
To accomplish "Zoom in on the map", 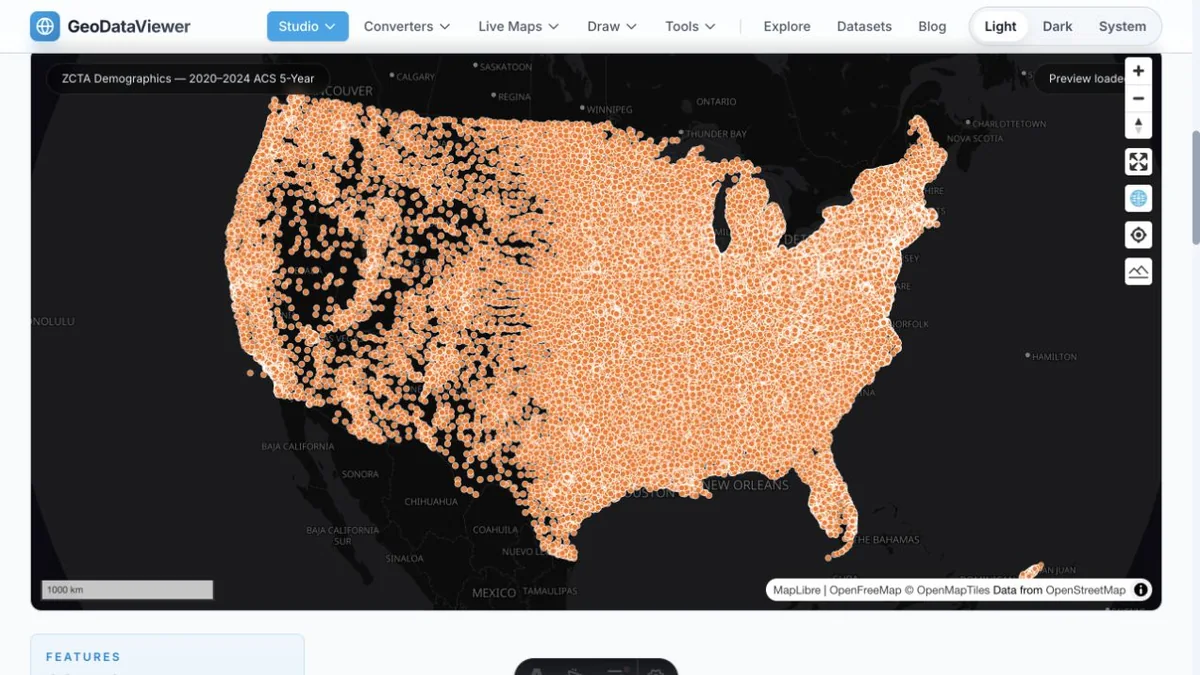I will [1138, 71].
